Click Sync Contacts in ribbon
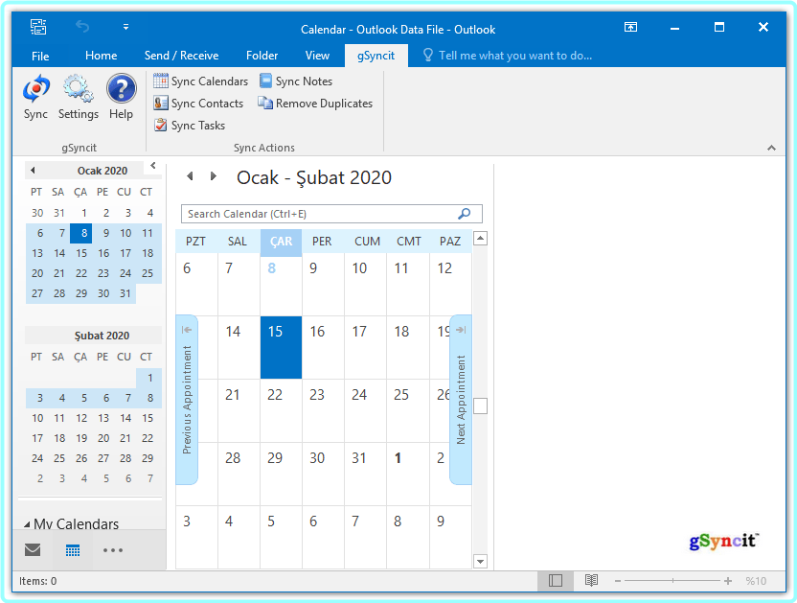The image size is (797, 603). pyautogui.click(x=198, y=104)
